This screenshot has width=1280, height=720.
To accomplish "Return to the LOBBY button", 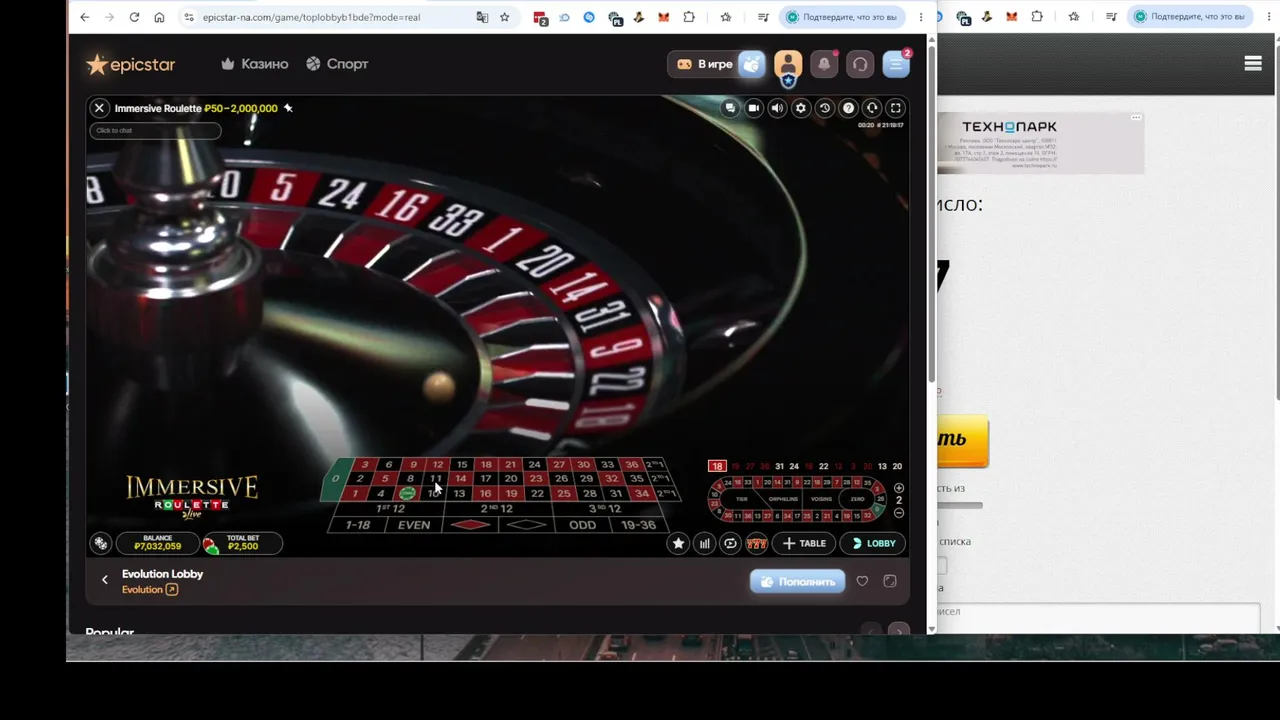I will coord(874,543).
